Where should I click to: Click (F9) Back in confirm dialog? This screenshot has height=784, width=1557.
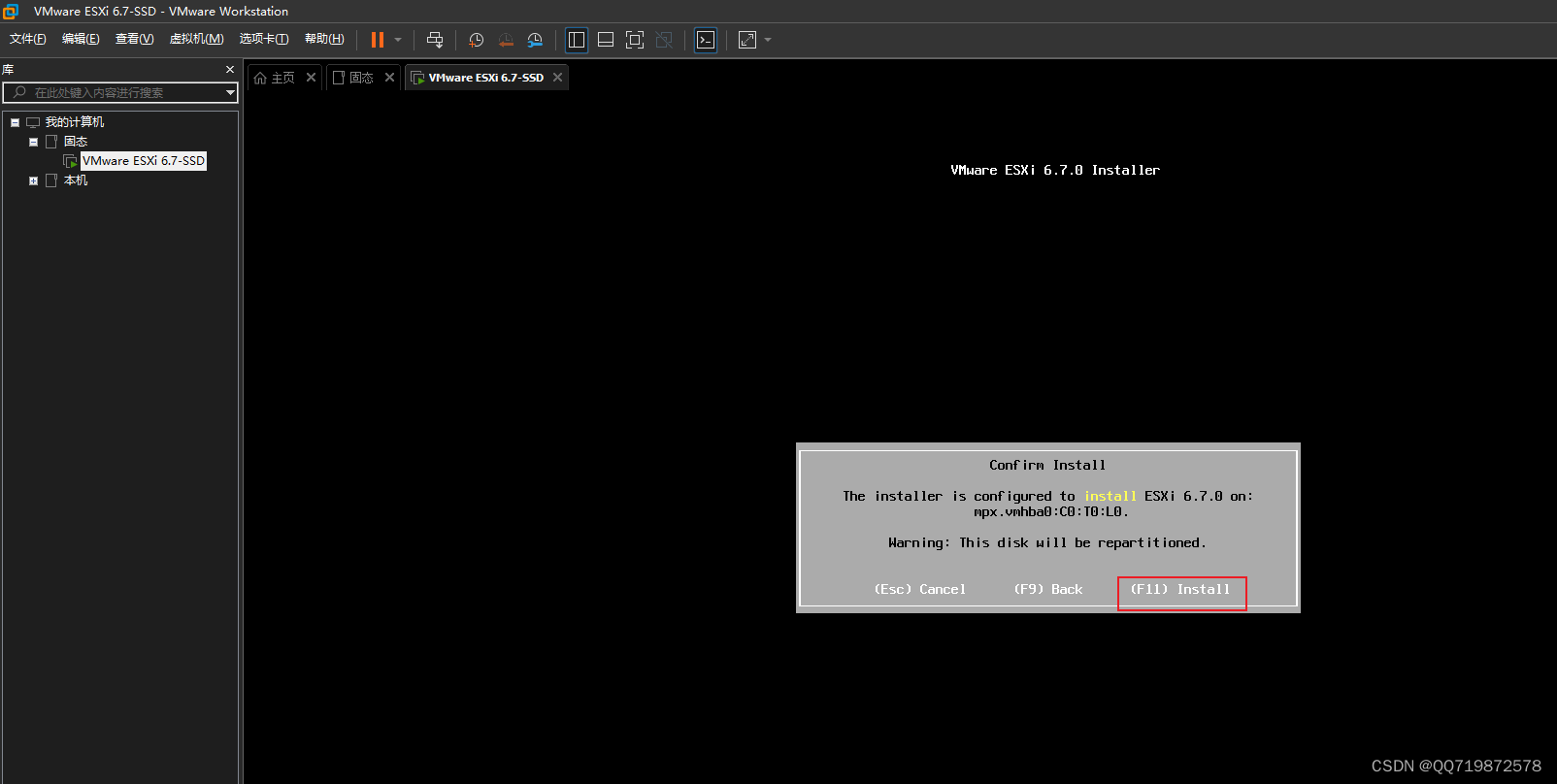(x=1048, y=590)
